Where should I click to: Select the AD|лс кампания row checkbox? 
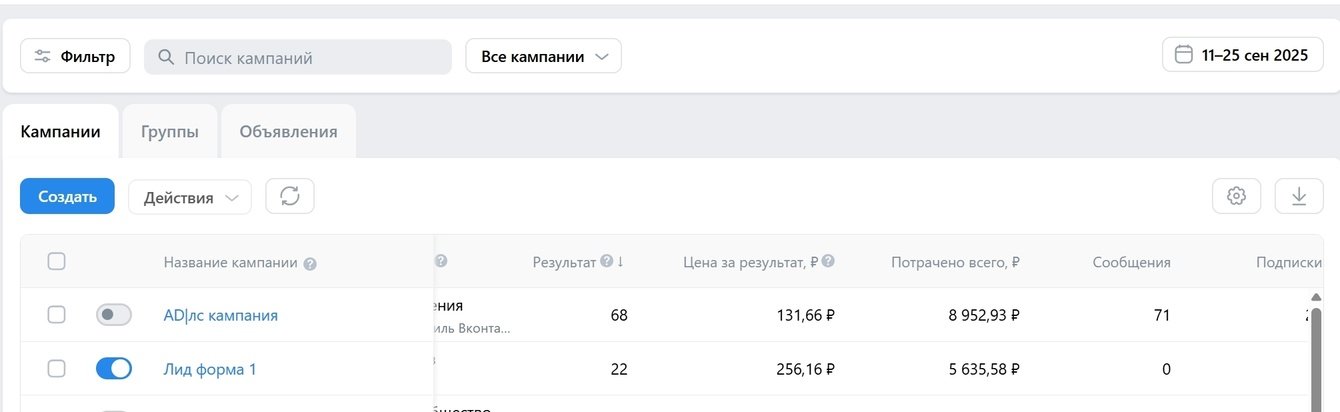(x=57, y=315)
